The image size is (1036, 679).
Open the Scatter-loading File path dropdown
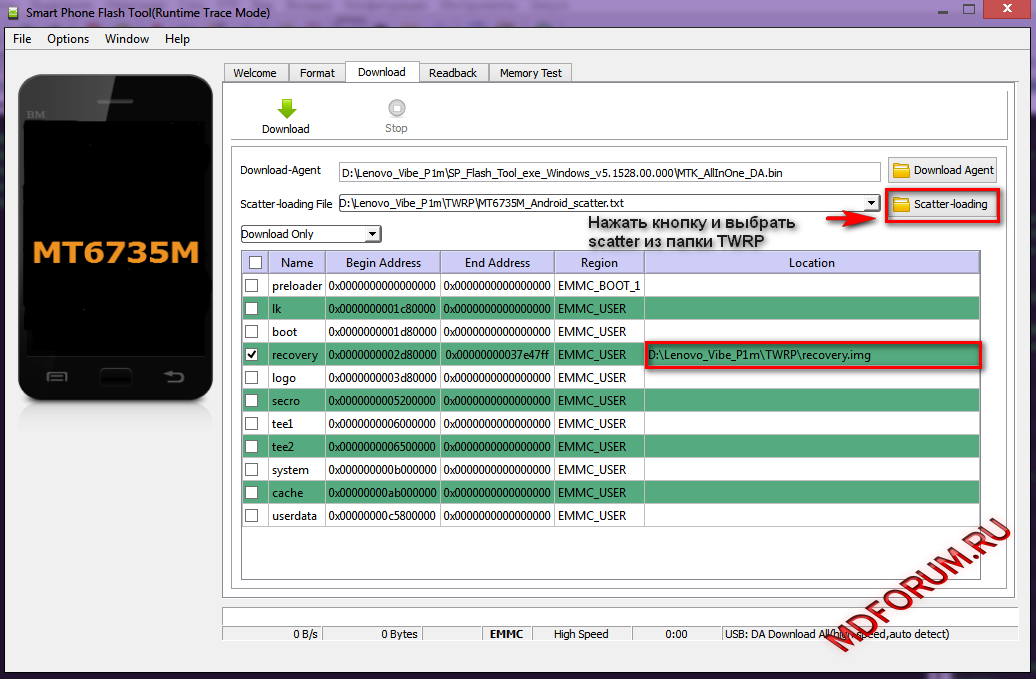point(871,203)
